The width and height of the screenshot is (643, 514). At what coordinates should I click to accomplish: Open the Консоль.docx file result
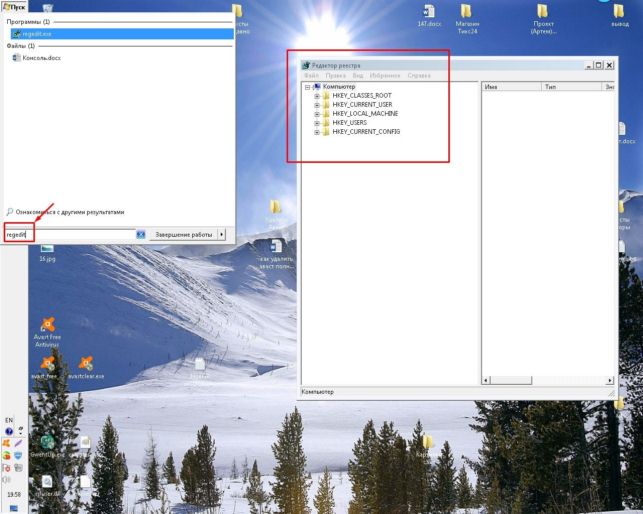37,58
